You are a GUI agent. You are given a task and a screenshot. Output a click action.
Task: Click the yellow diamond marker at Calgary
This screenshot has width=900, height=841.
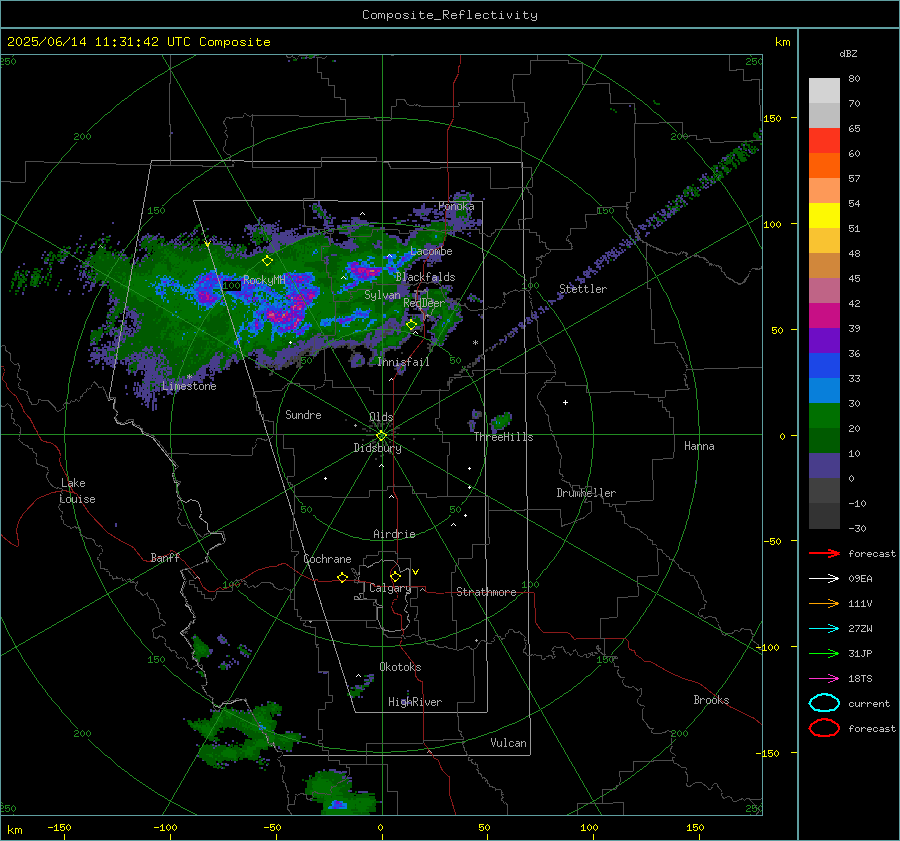point(395,576)
